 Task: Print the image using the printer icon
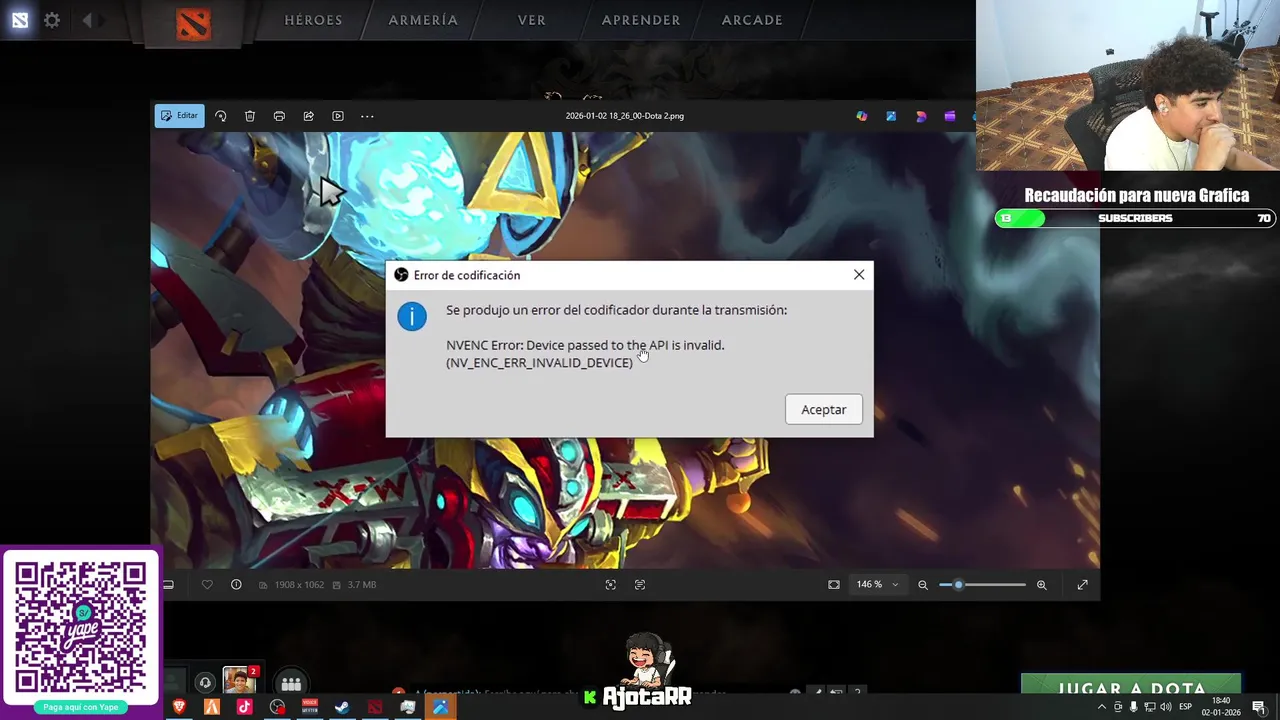(279, 116)
